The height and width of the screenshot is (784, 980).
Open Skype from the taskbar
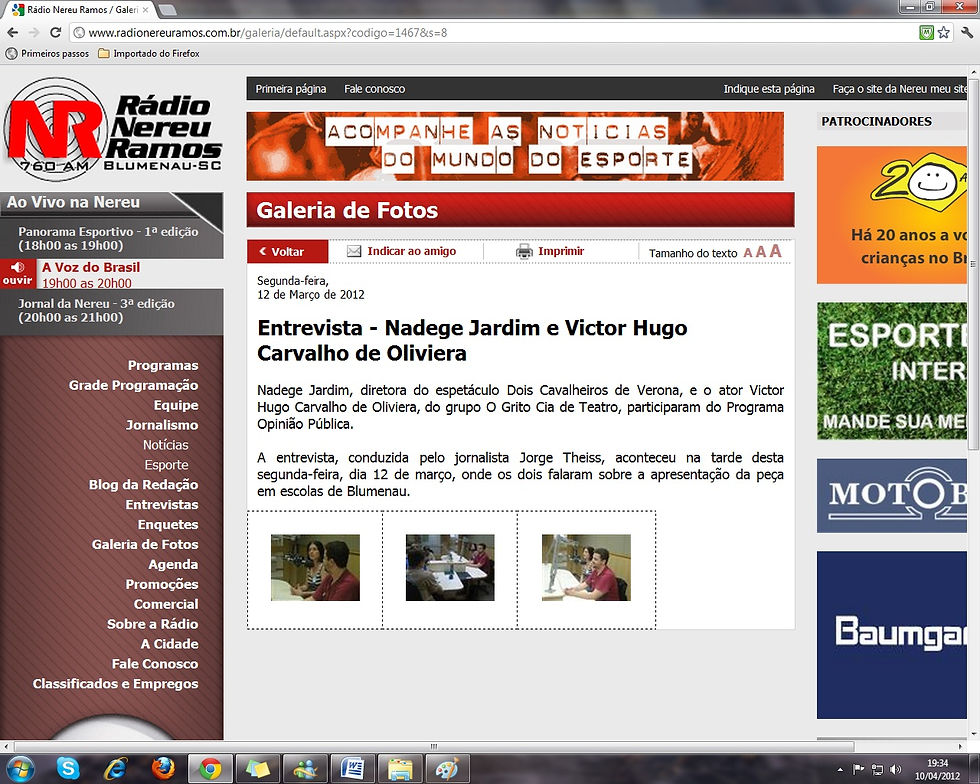point(68,768)
